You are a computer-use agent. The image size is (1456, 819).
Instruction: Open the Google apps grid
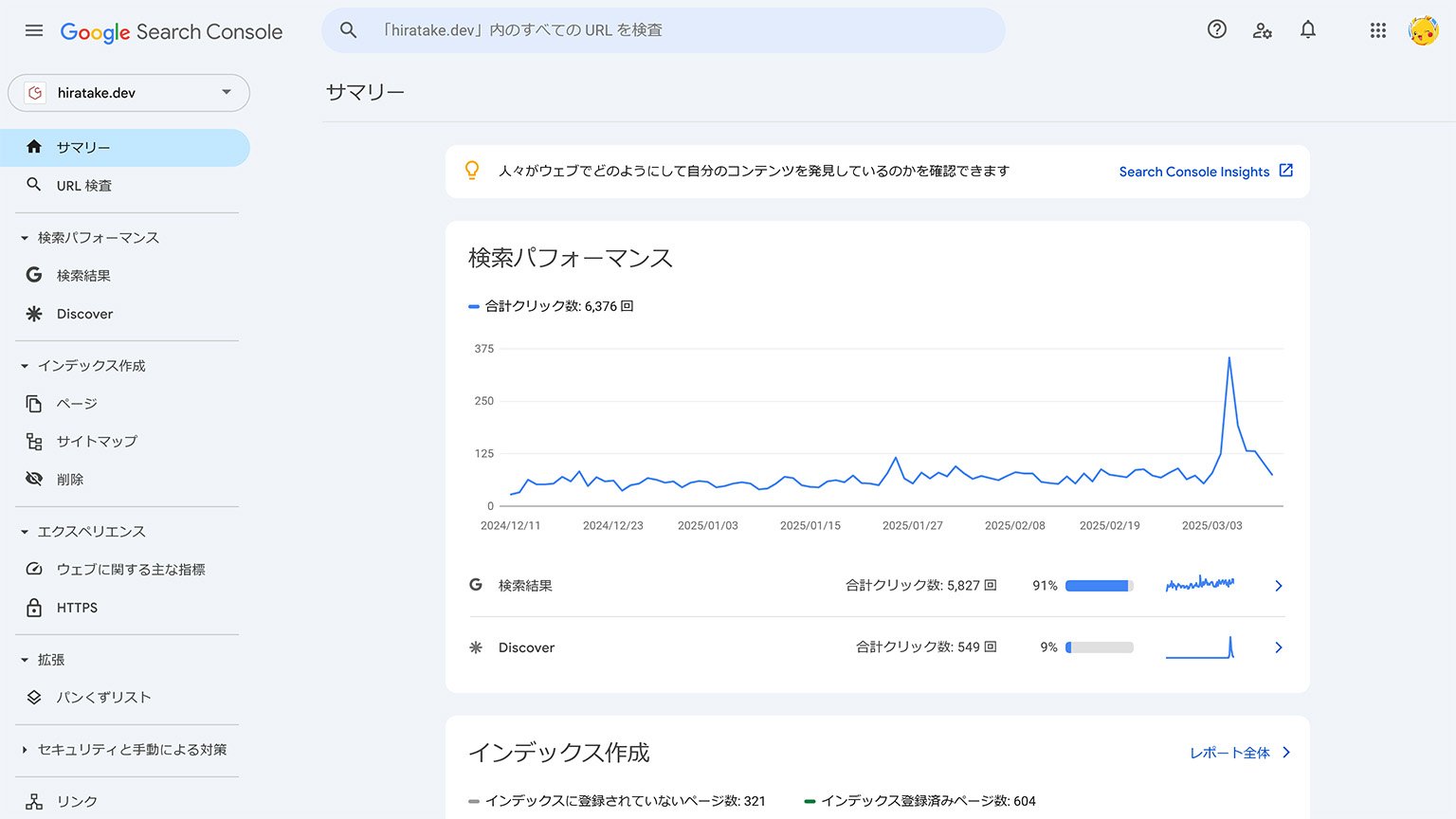[x=1378, y=30]
